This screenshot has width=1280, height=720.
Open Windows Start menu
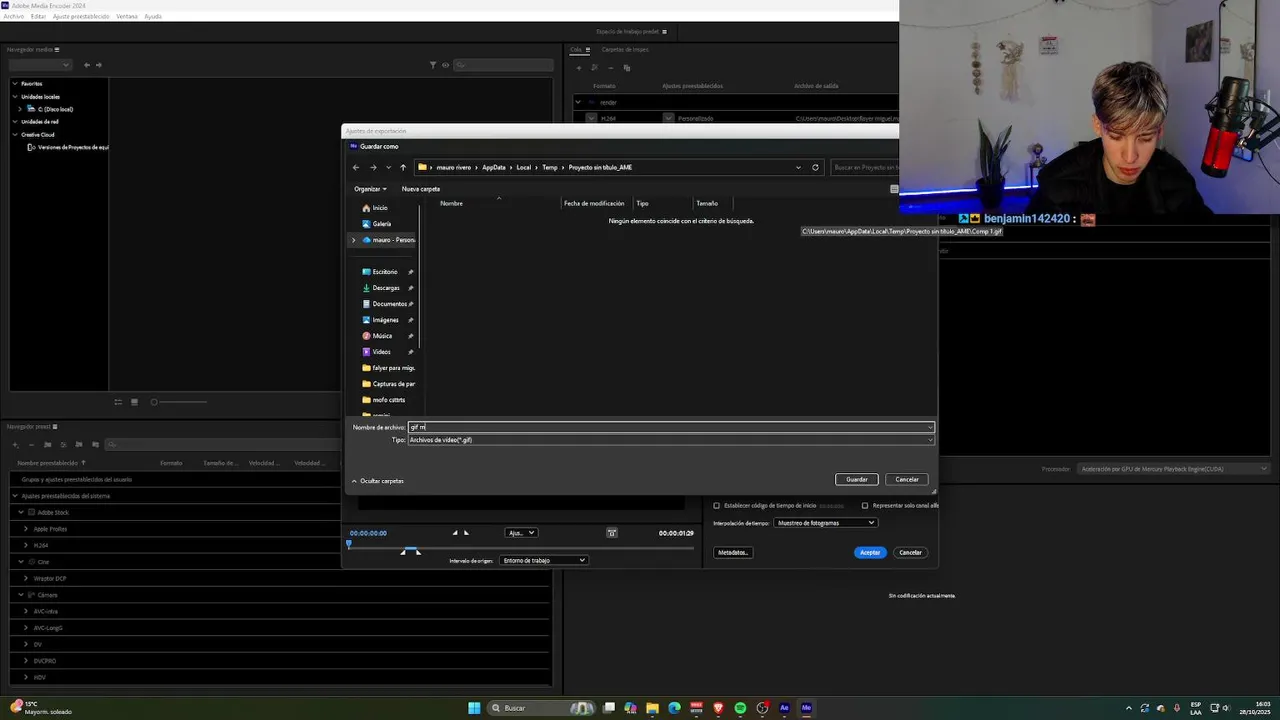click(x=474, y=708)
